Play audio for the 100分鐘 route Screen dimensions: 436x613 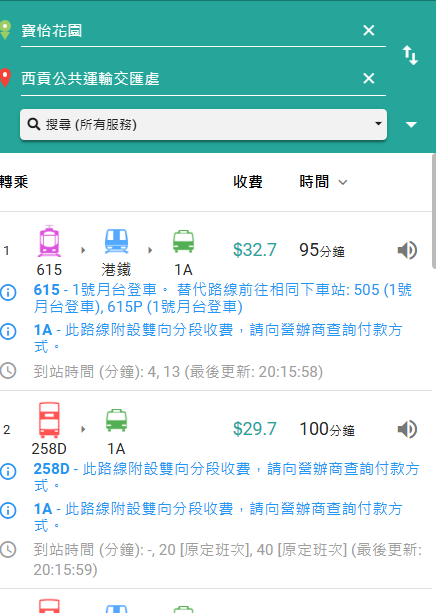(407, 429)
